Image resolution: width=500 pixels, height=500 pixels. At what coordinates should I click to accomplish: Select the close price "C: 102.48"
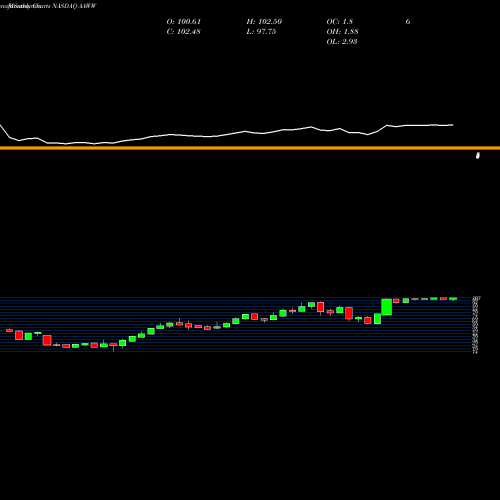pos(183,32)
